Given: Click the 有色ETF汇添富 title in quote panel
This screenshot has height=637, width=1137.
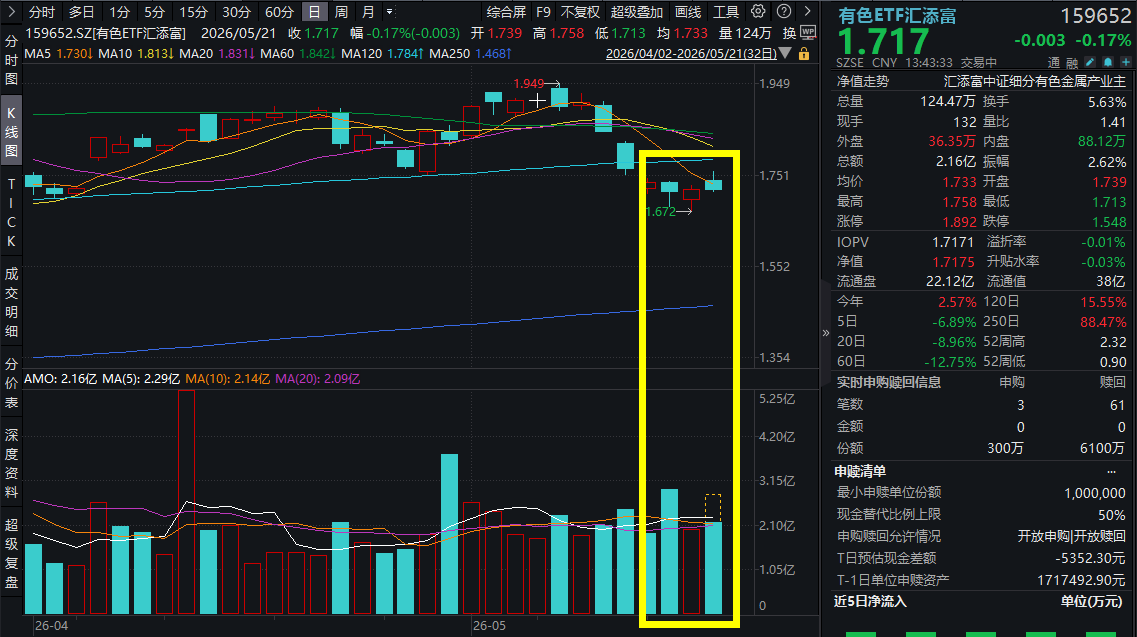Looking at the screenshot, I should pos(897,16).
